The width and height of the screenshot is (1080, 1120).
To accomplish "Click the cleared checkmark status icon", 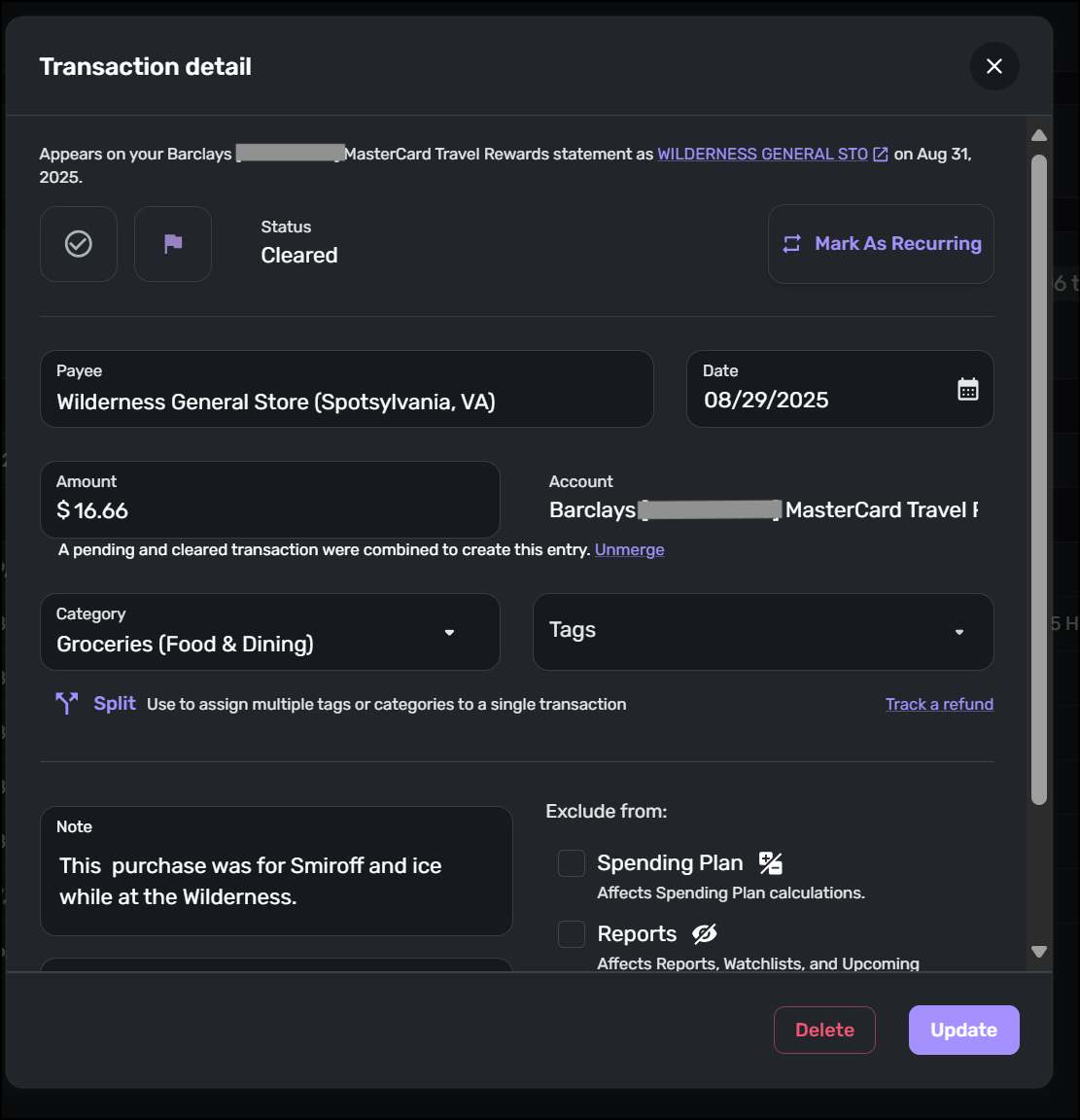I will point(79,244).
